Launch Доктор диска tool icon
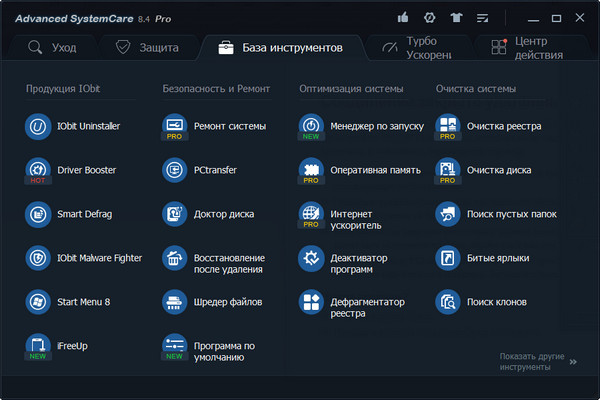Screen dimensions: 600x400 point(175,214)
